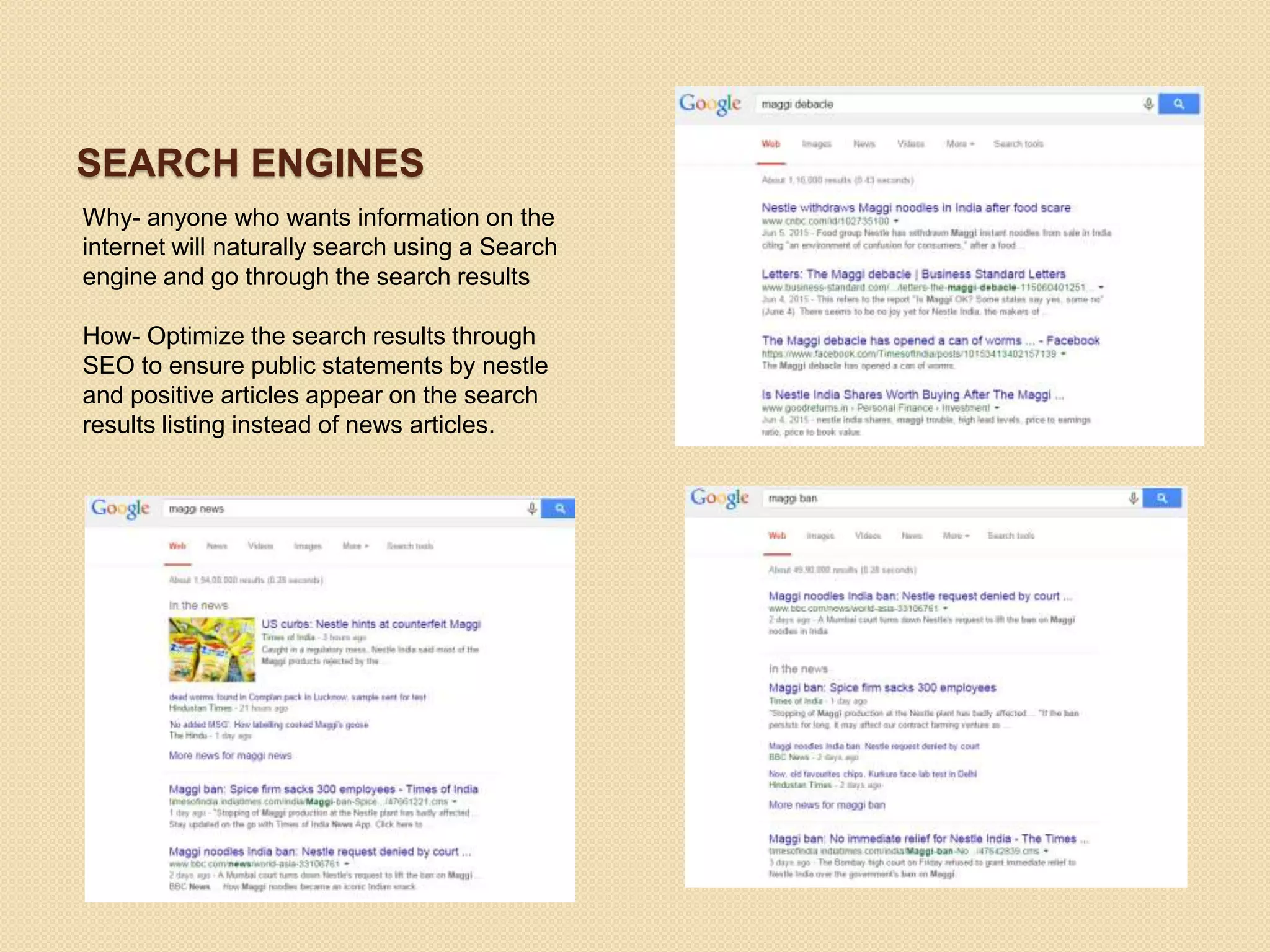Switch to Videos tab in maggi news results
Image resolution: width=1270 pixels, height=952 pixels.
pyautogui.click(x=260, y=546)
